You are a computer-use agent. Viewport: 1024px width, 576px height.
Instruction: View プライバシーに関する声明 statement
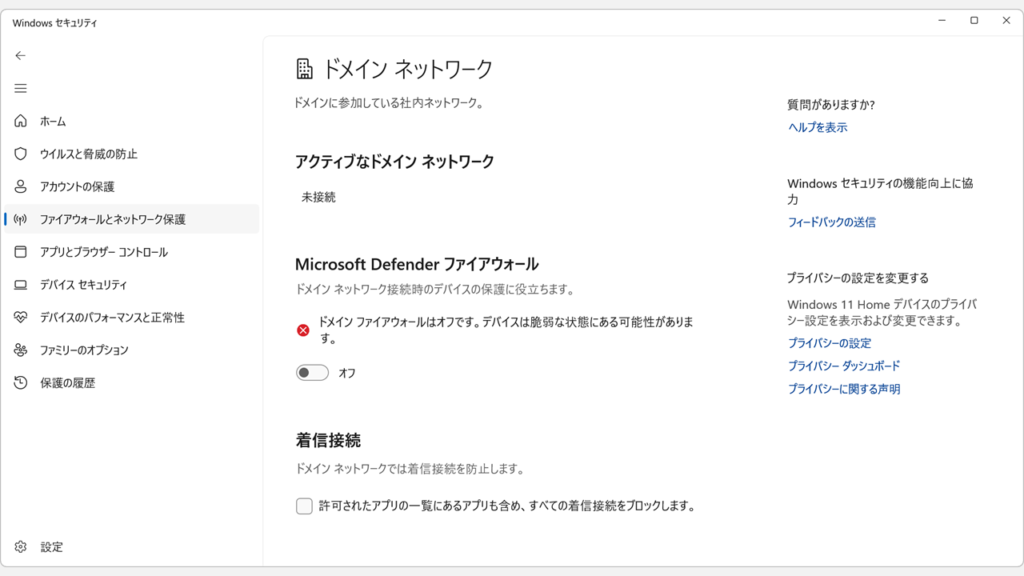point(843,389)
